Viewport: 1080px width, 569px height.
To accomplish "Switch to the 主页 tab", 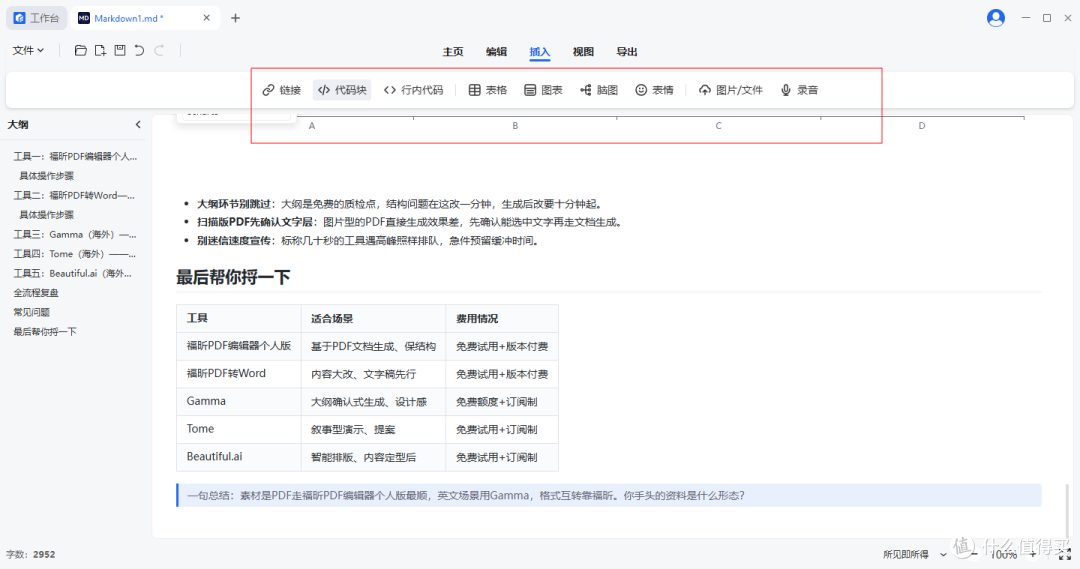I will [x=453, y=52].
